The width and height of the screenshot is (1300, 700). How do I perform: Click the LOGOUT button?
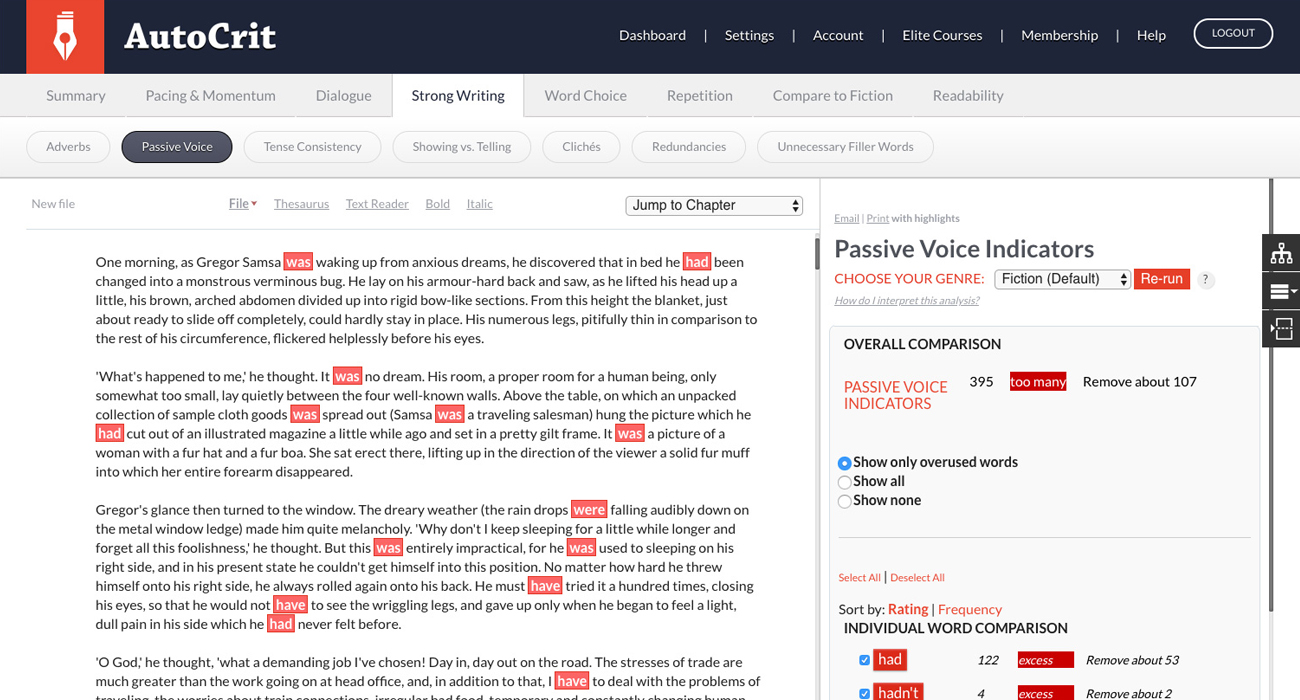point(1232,33)
